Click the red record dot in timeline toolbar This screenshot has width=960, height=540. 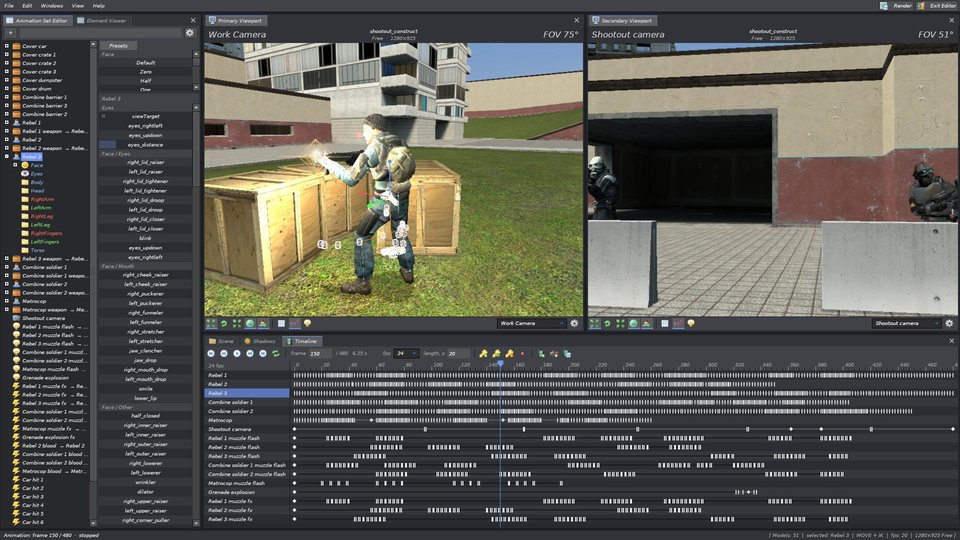(522, 354)
